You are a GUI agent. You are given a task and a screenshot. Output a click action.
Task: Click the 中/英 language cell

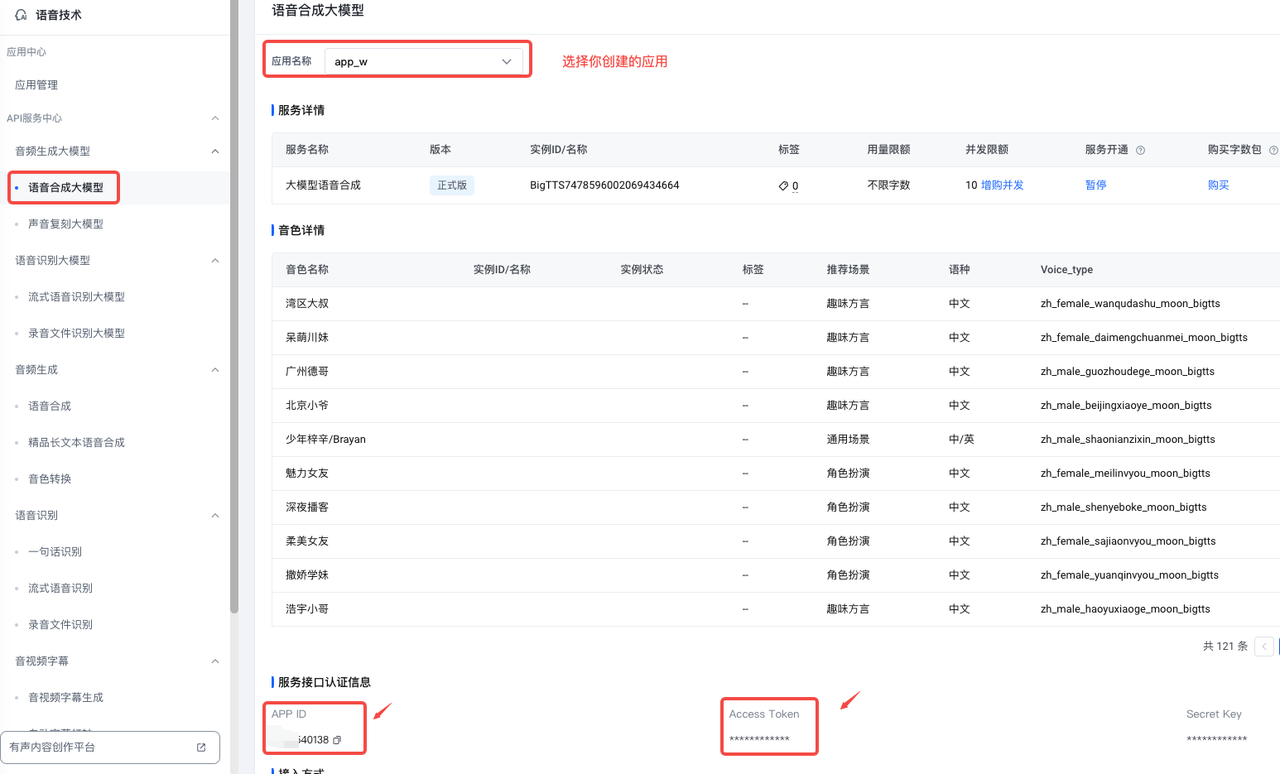(960, 439)
